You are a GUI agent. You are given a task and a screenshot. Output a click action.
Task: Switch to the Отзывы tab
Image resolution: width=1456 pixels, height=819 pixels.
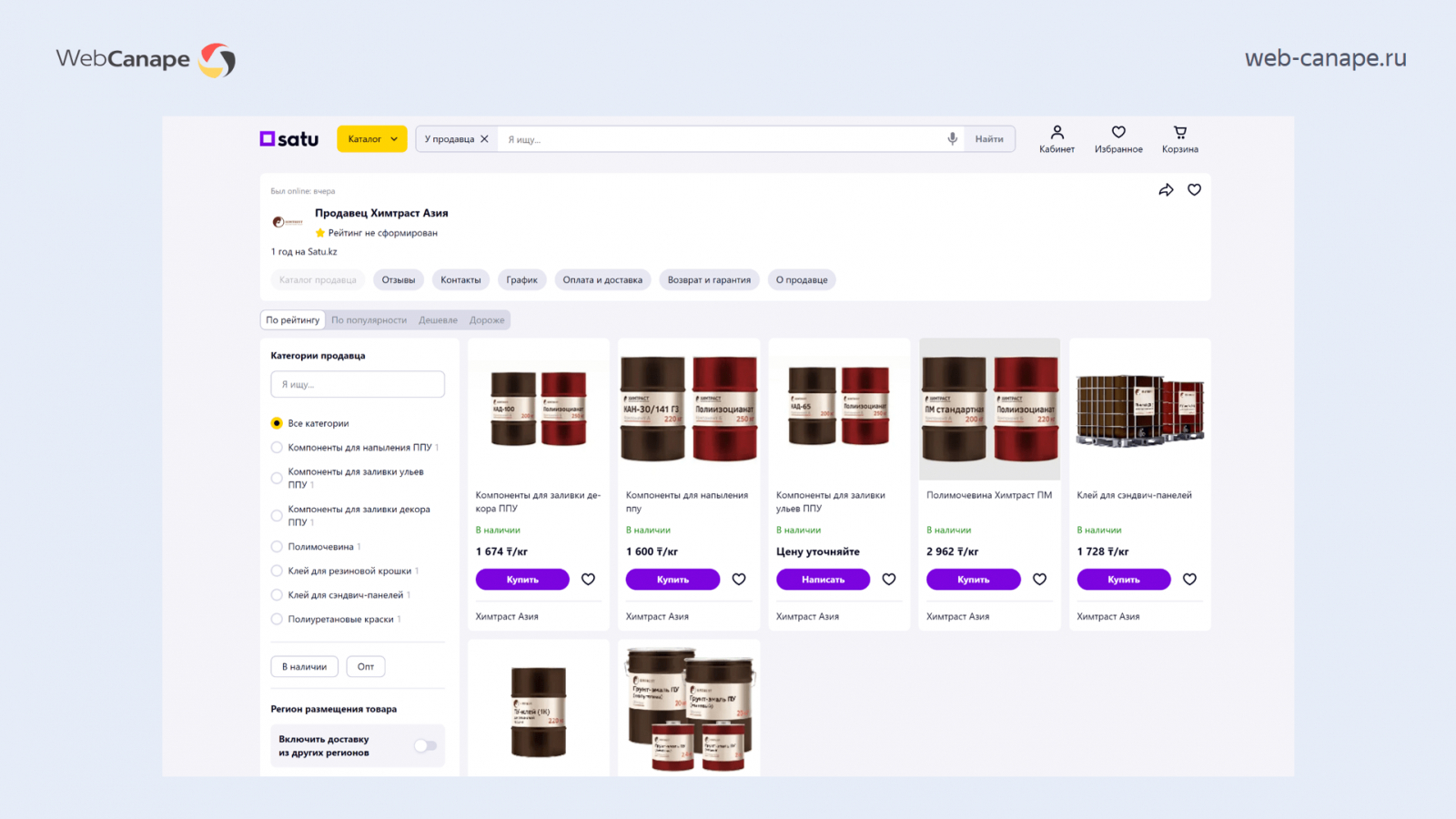[x=399, y=280]
